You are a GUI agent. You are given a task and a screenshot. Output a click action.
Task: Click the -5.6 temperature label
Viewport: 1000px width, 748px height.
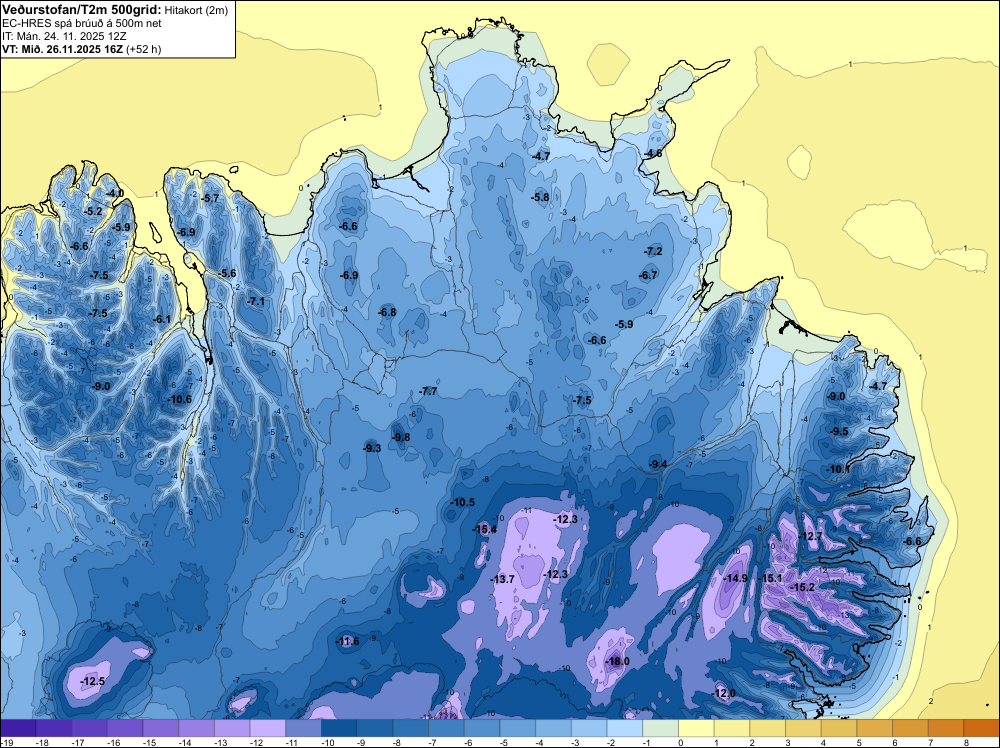pos(227,274)
